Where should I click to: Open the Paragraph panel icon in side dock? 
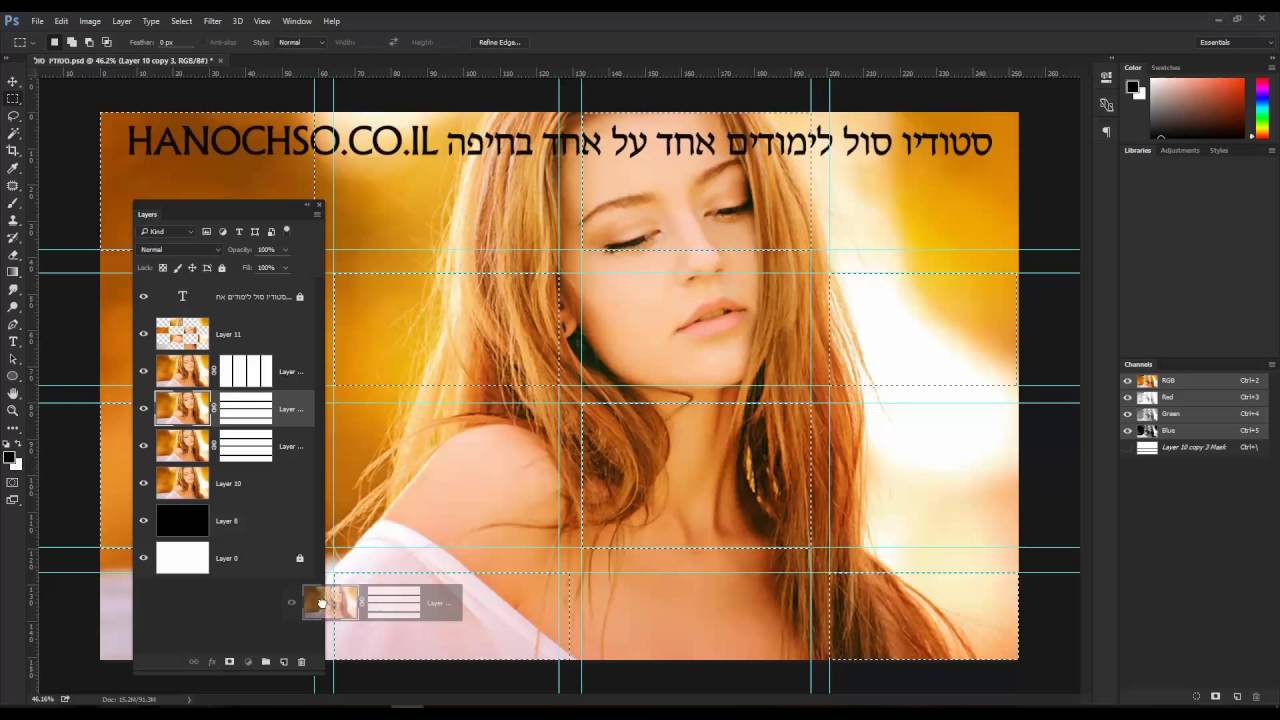[x=1106, y=131]
